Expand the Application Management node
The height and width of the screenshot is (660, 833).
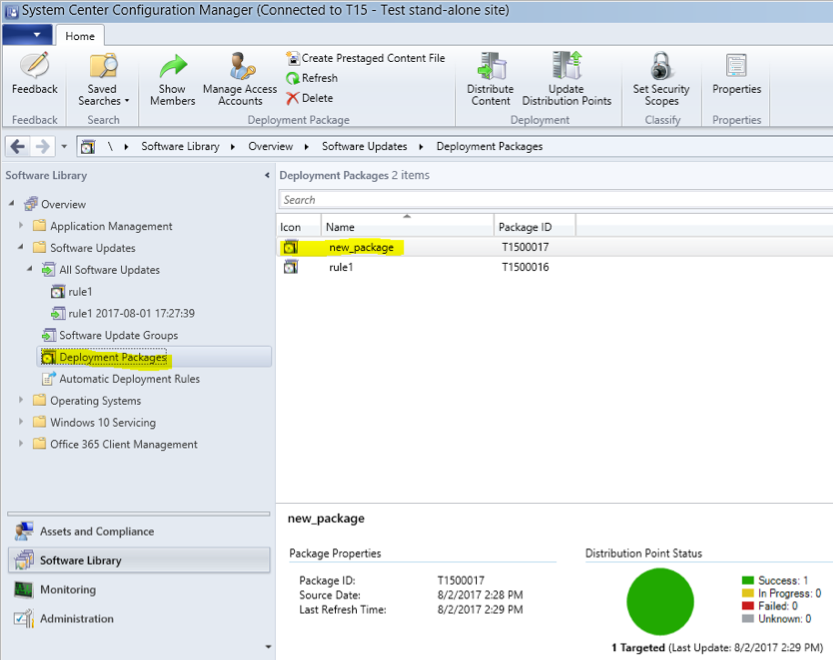tap(21, 226)
